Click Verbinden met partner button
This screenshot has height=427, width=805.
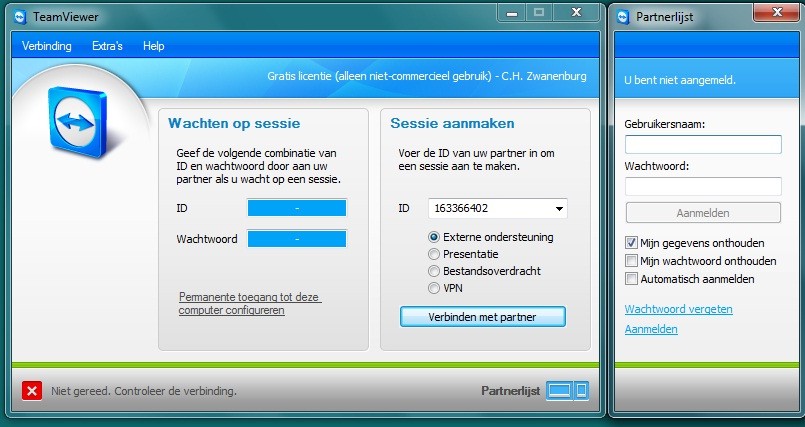(483, 317)
